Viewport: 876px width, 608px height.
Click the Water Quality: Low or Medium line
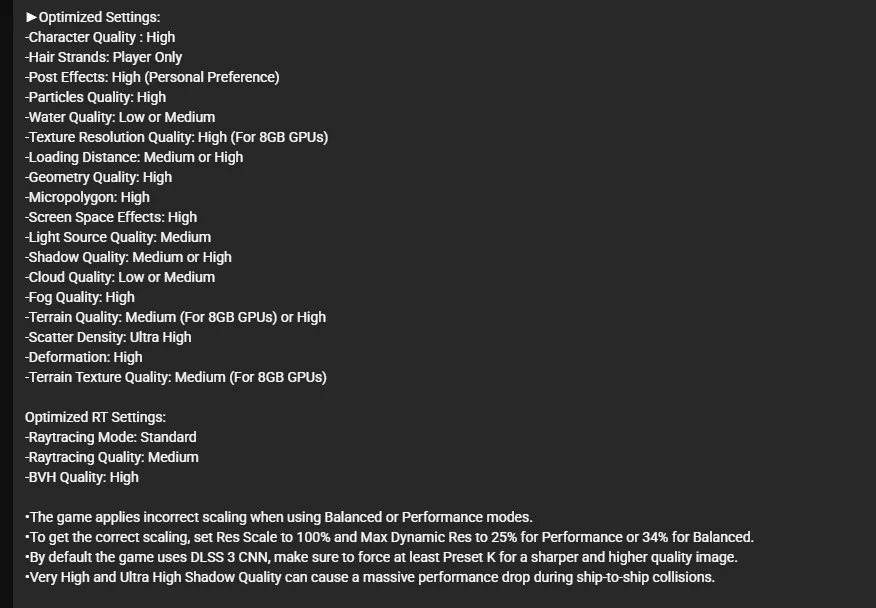120,117
